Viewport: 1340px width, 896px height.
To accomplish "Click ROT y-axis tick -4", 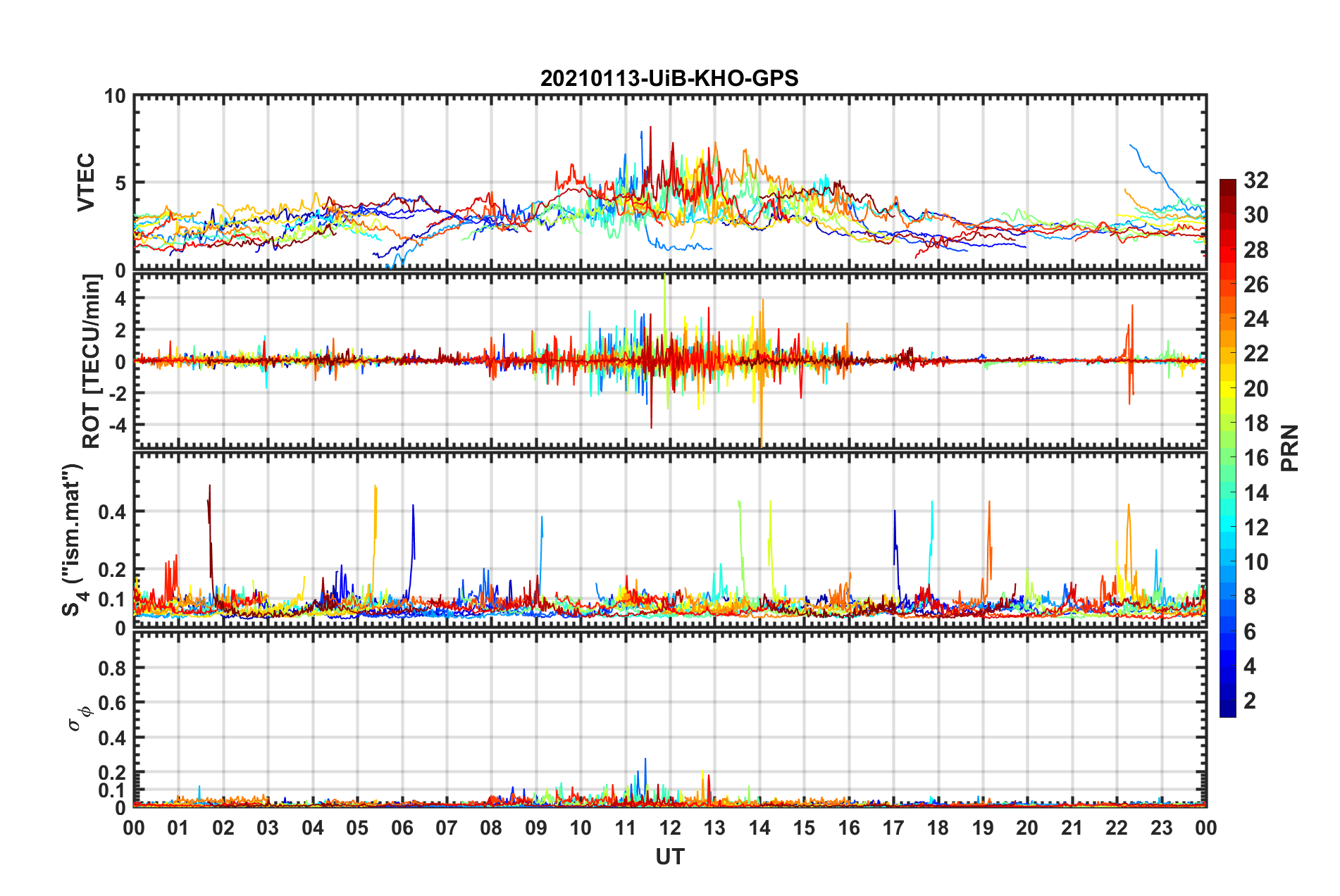I will point(117,425).
